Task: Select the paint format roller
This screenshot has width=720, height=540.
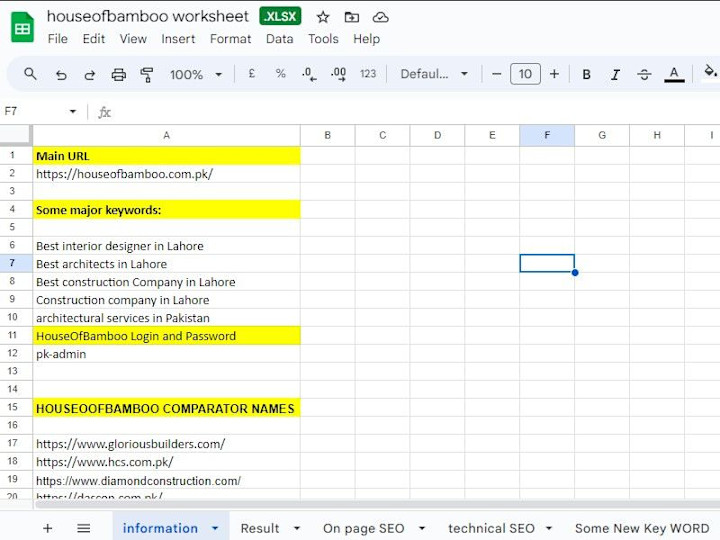Action: point(147,74)
